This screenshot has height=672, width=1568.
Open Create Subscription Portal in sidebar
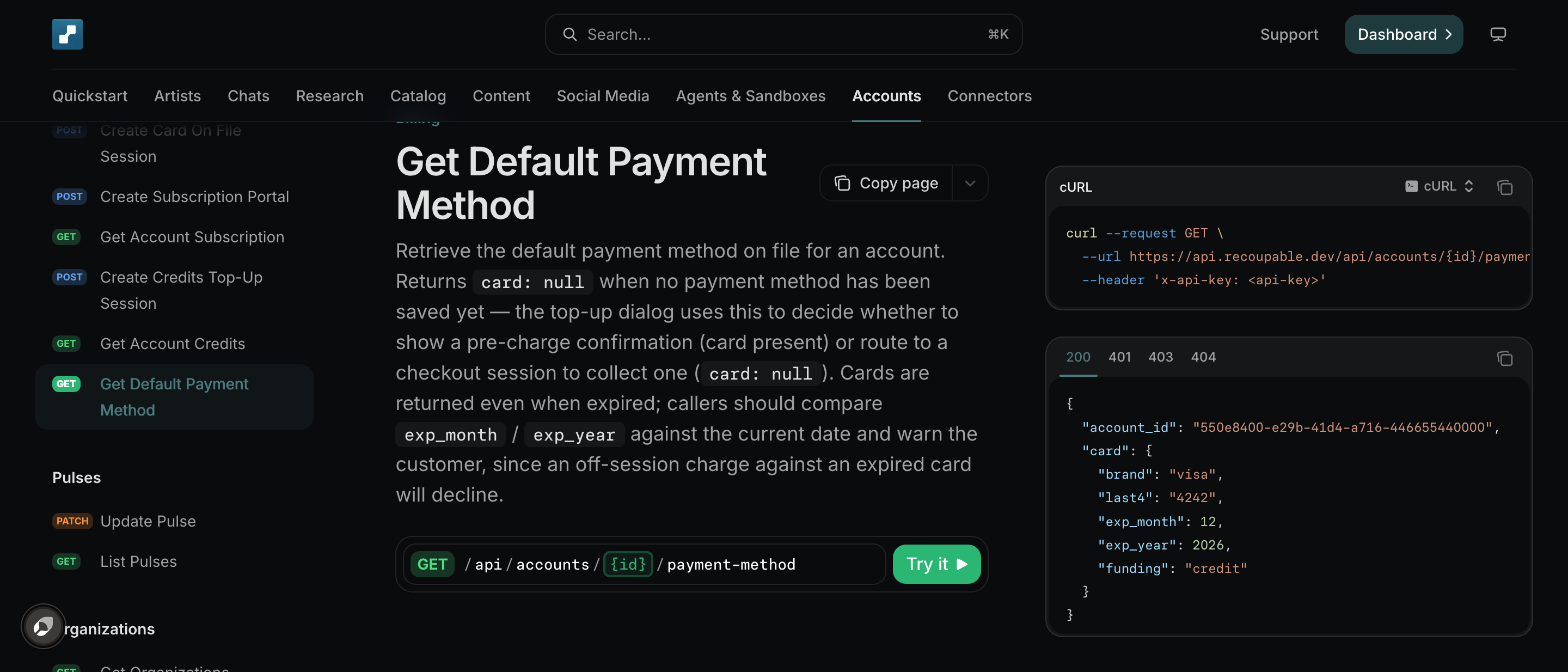pyautogui.click(x=174, y=197)
